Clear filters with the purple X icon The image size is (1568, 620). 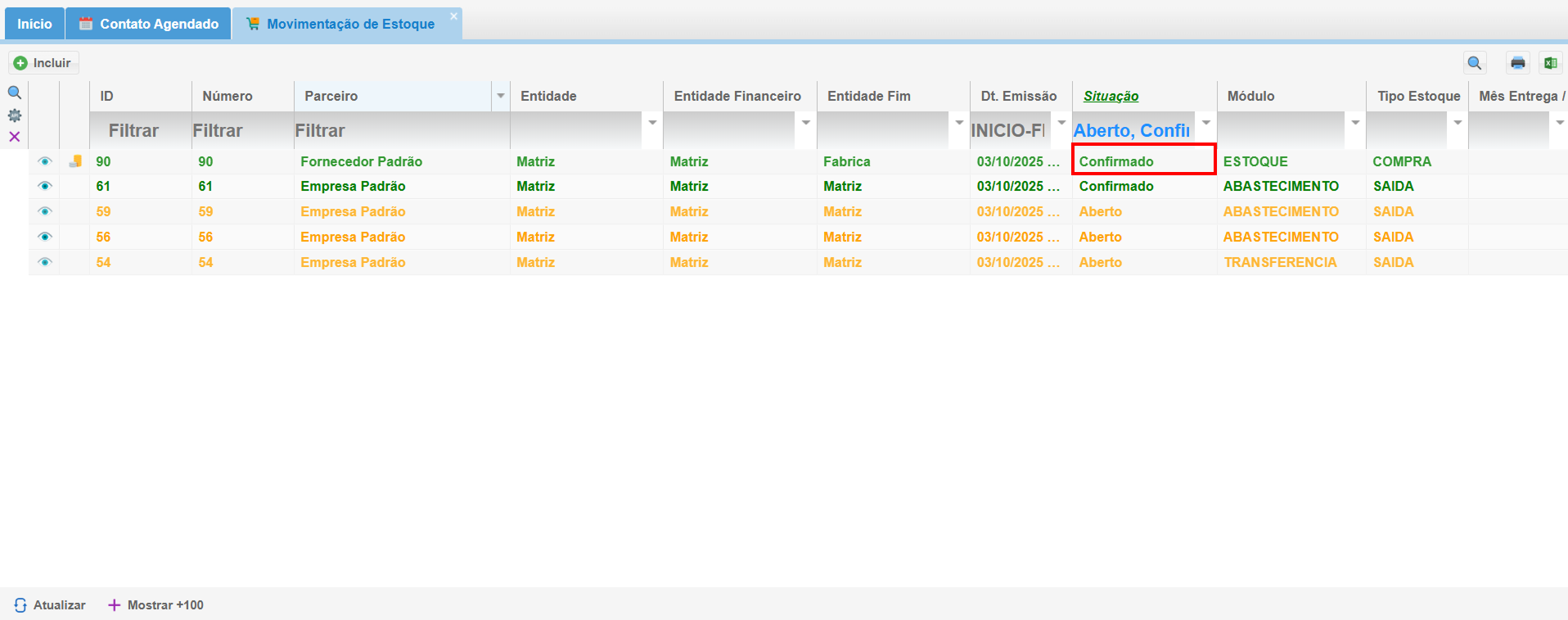click(x=14, y=137)
